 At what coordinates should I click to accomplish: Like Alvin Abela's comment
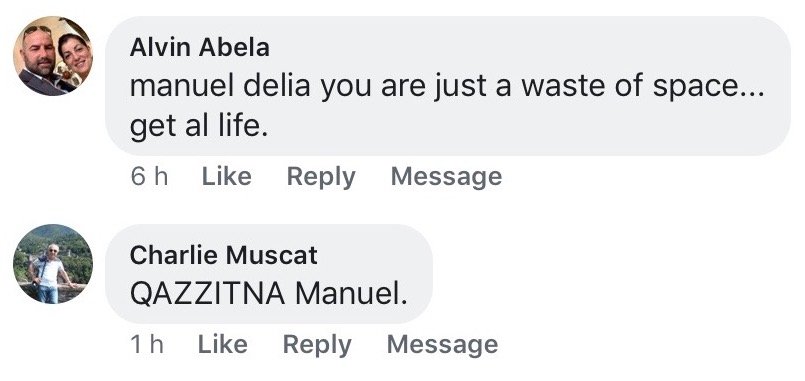[226, 177]
